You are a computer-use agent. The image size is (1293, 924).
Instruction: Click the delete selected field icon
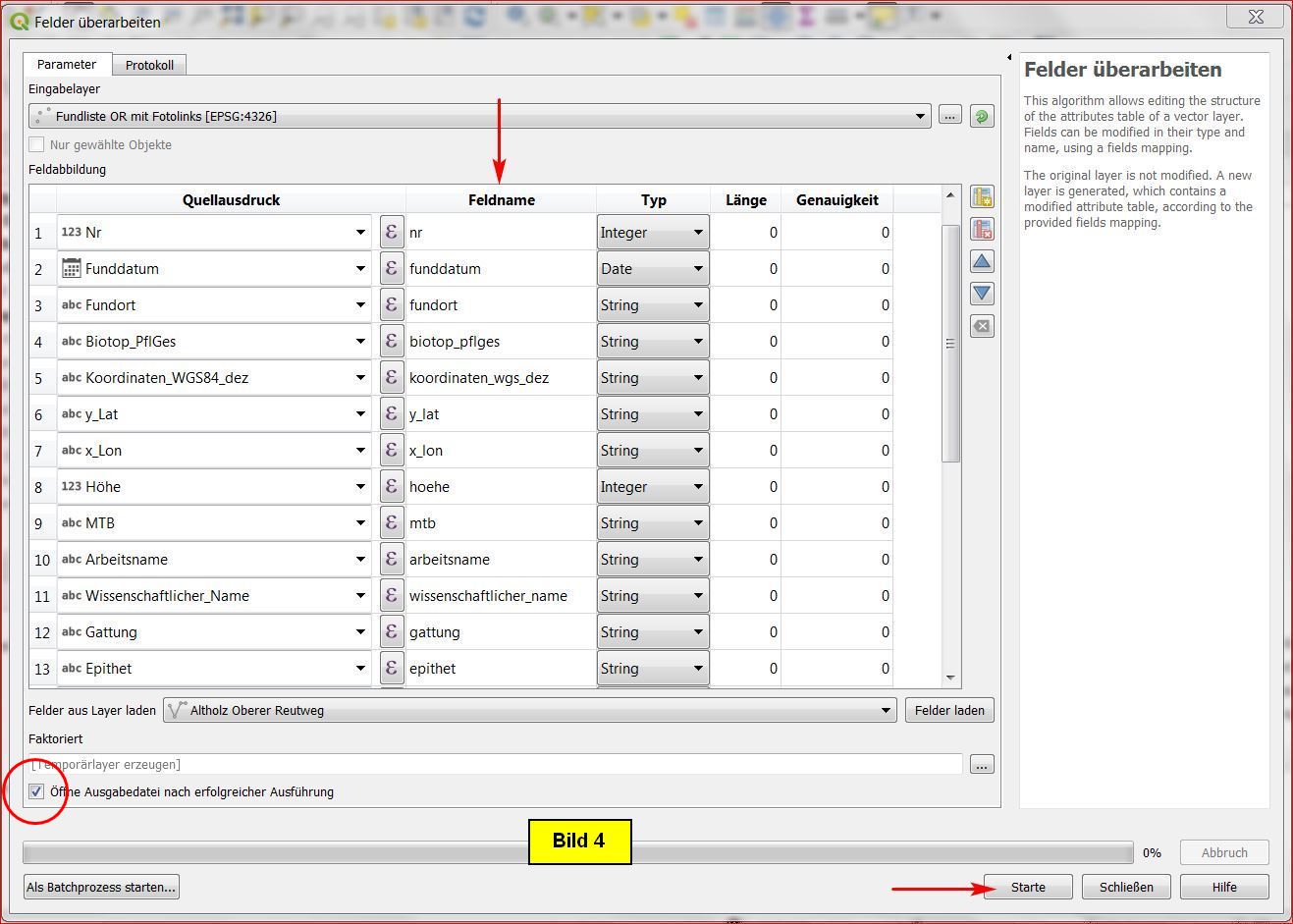point(982,230)
